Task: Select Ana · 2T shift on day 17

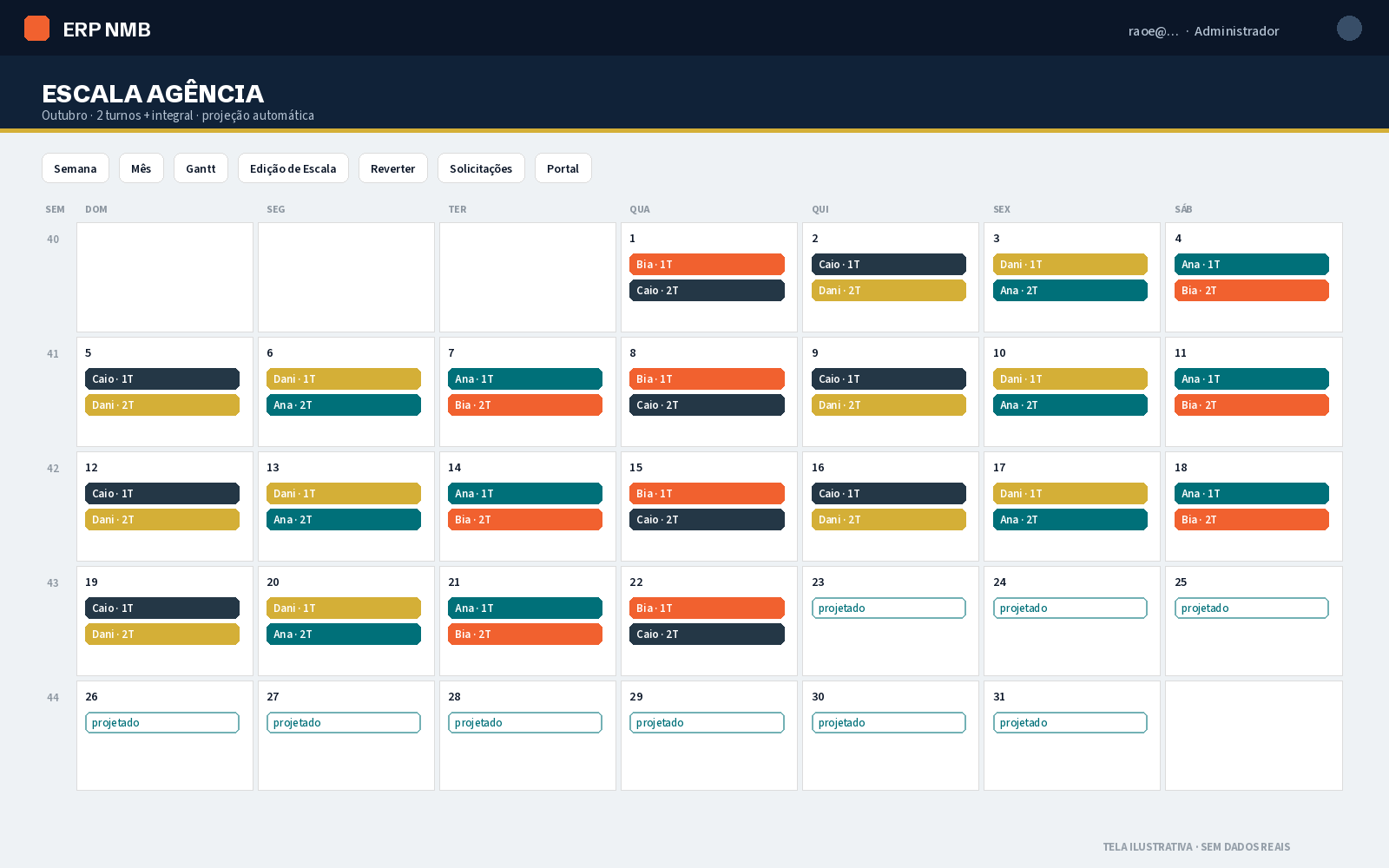Action: coord(1070,520)
